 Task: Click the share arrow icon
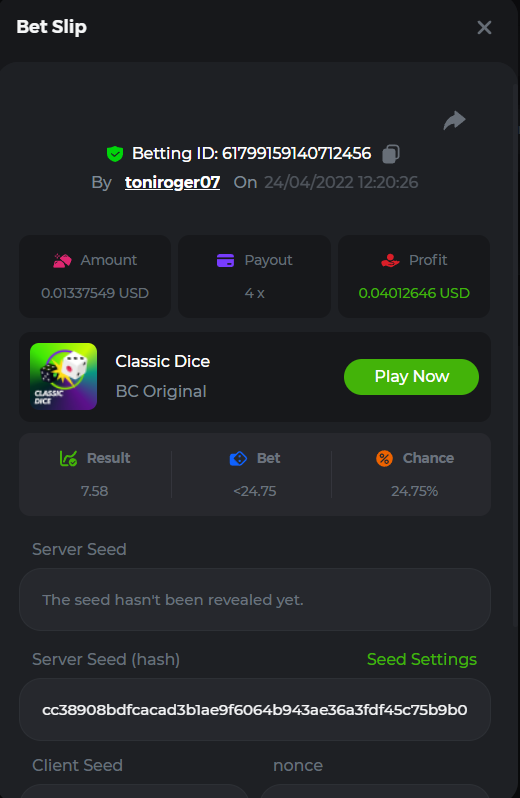pos(454,121)
